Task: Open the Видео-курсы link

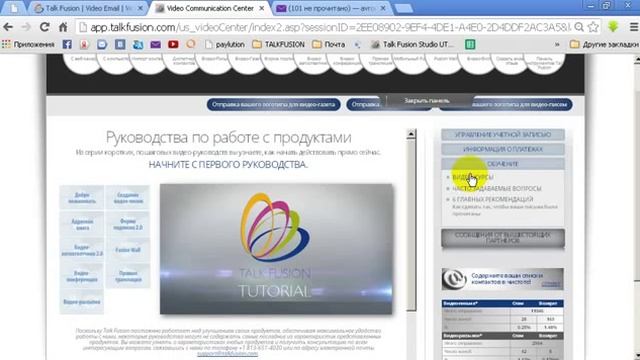Action: 473,177
